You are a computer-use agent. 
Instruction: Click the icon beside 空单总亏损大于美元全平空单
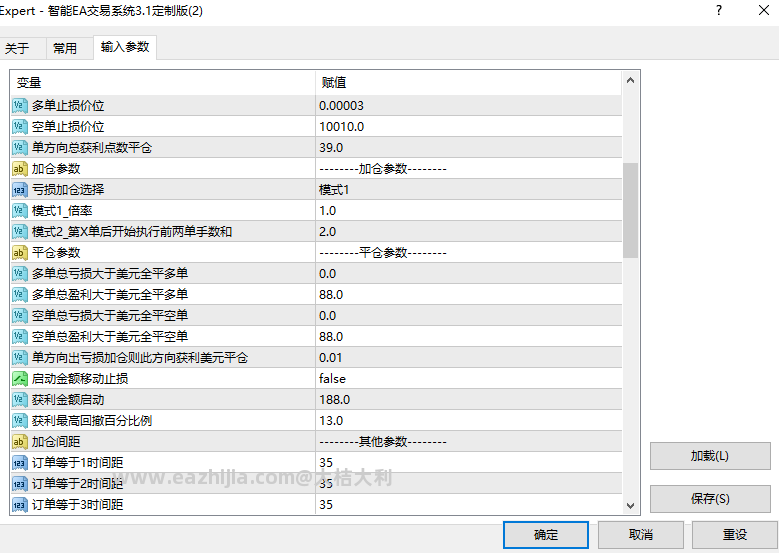19,316
